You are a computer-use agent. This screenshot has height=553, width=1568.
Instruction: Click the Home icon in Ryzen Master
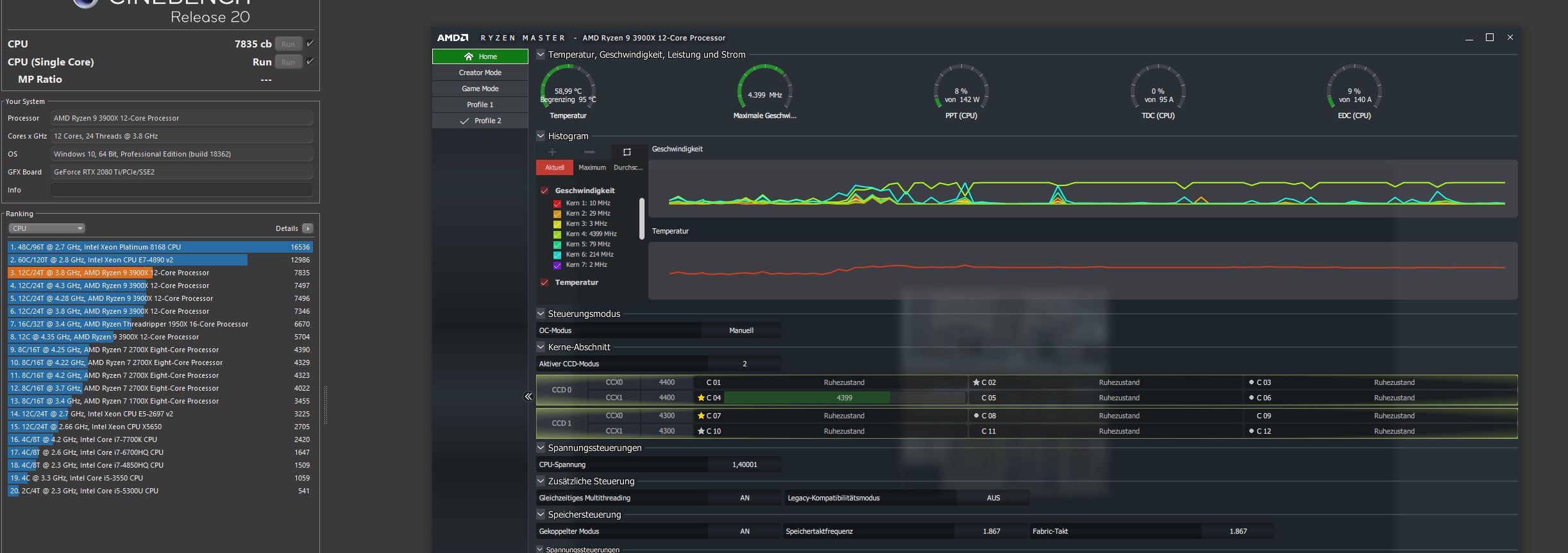(469, 56)
